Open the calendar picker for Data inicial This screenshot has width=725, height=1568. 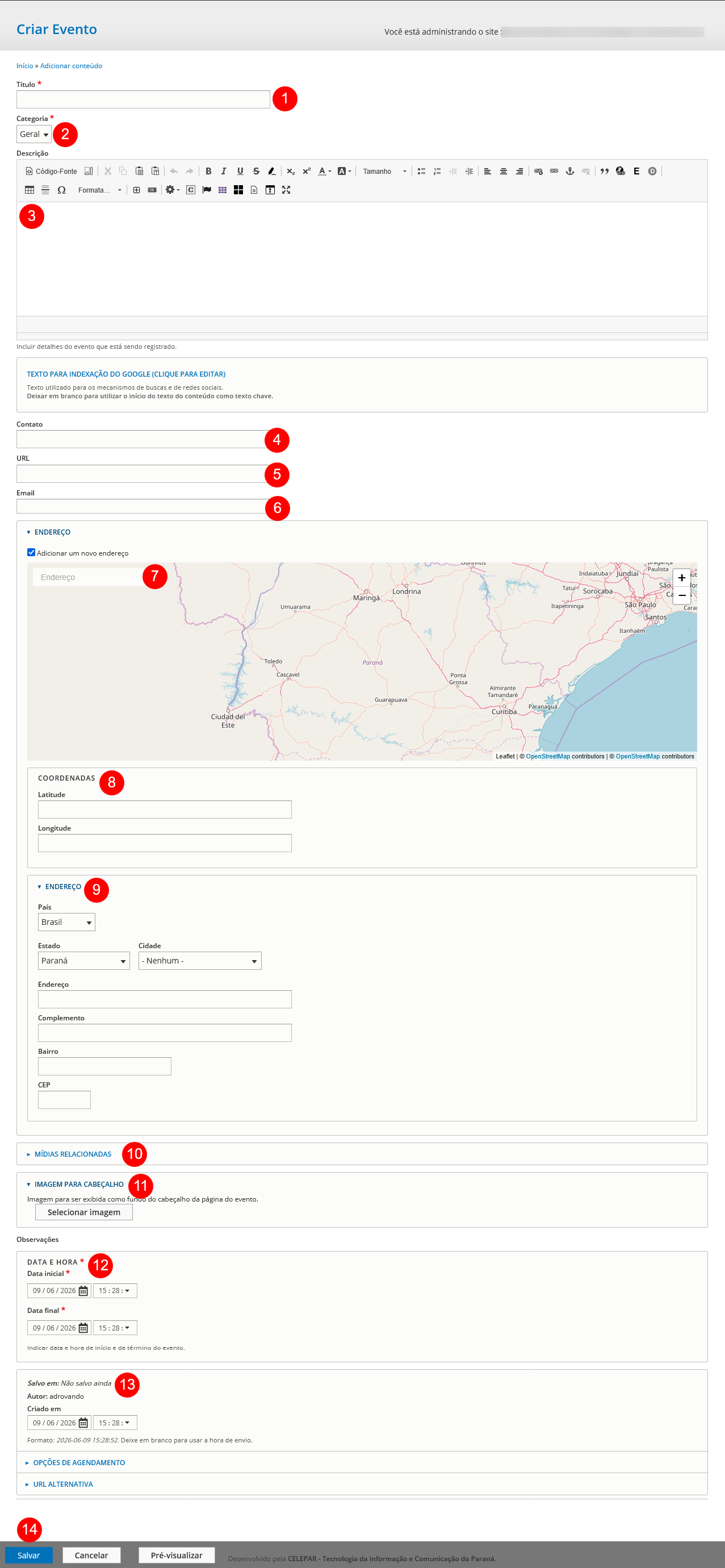coord(83,1290)
